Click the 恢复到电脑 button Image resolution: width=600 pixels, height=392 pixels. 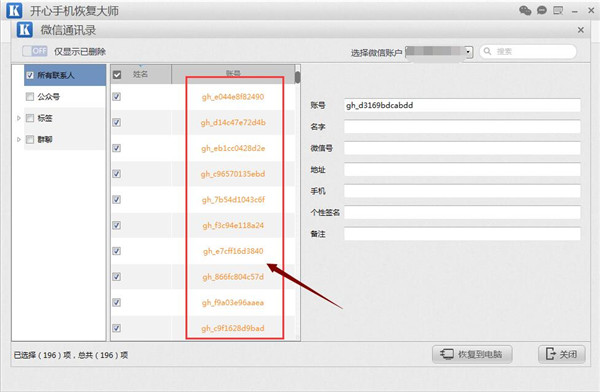click(472, 354)
